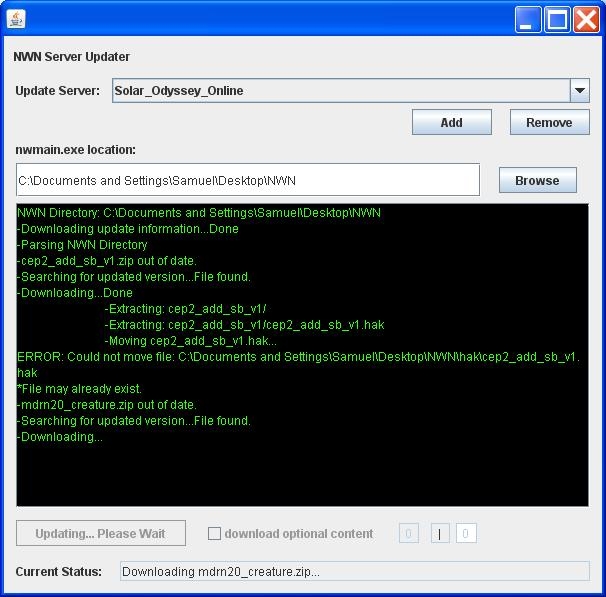Click the middle separator box between counters

[440, 534]
